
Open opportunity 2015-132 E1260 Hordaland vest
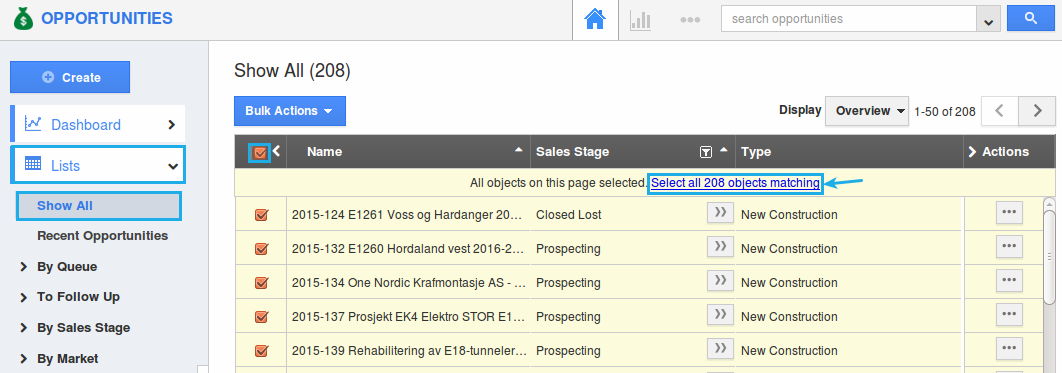pos(409,248)
